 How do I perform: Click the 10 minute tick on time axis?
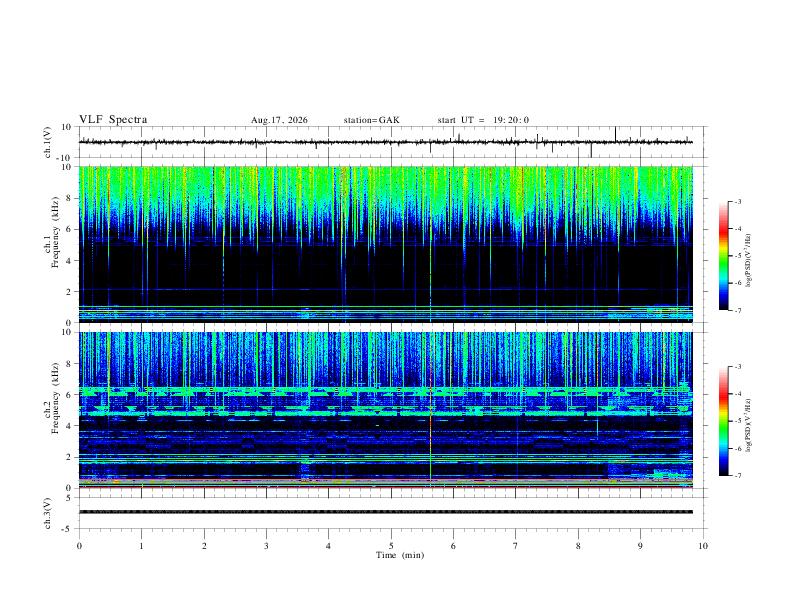click(703, 546)
